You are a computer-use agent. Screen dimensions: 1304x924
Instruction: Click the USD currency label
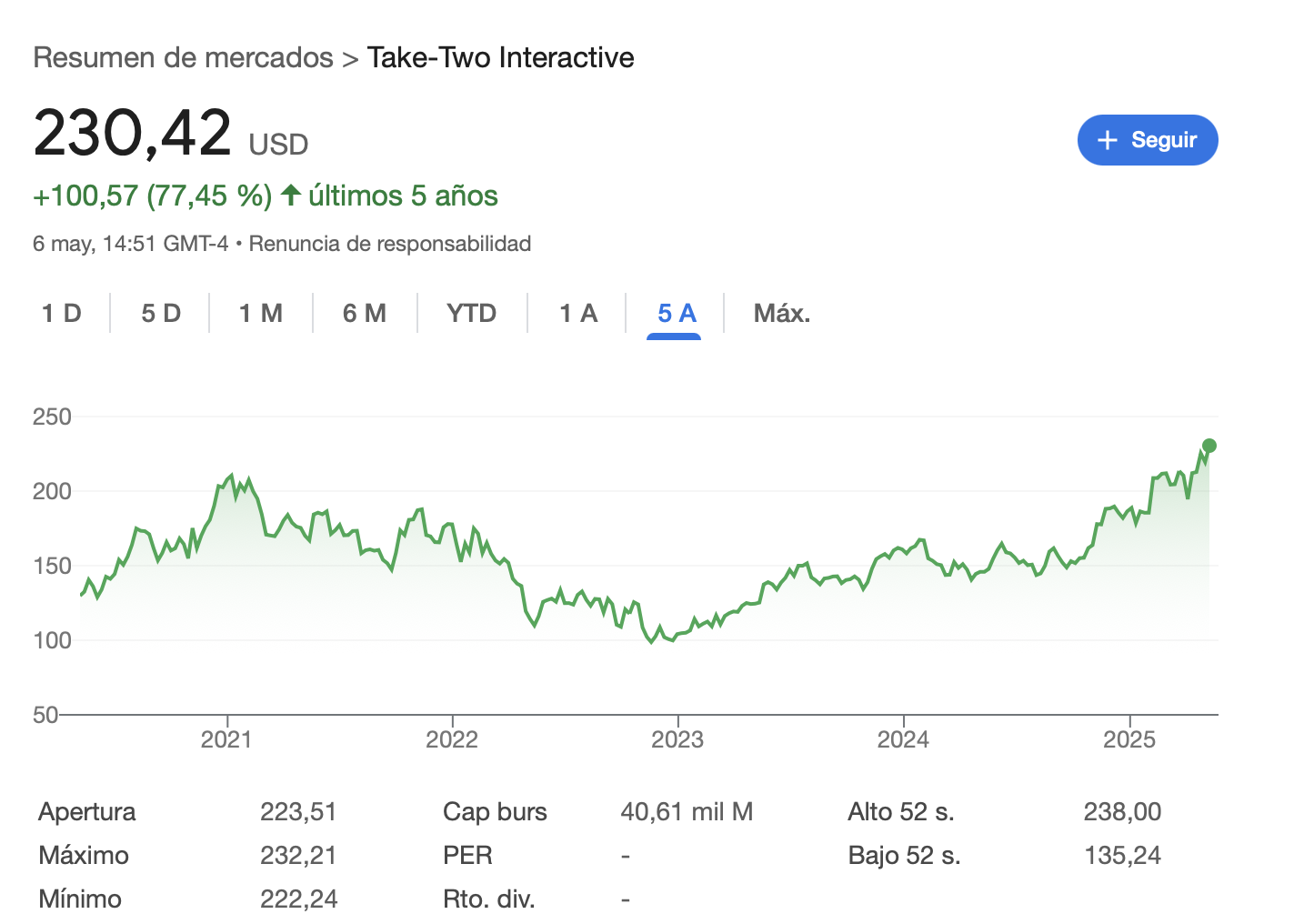pos(279,145)
